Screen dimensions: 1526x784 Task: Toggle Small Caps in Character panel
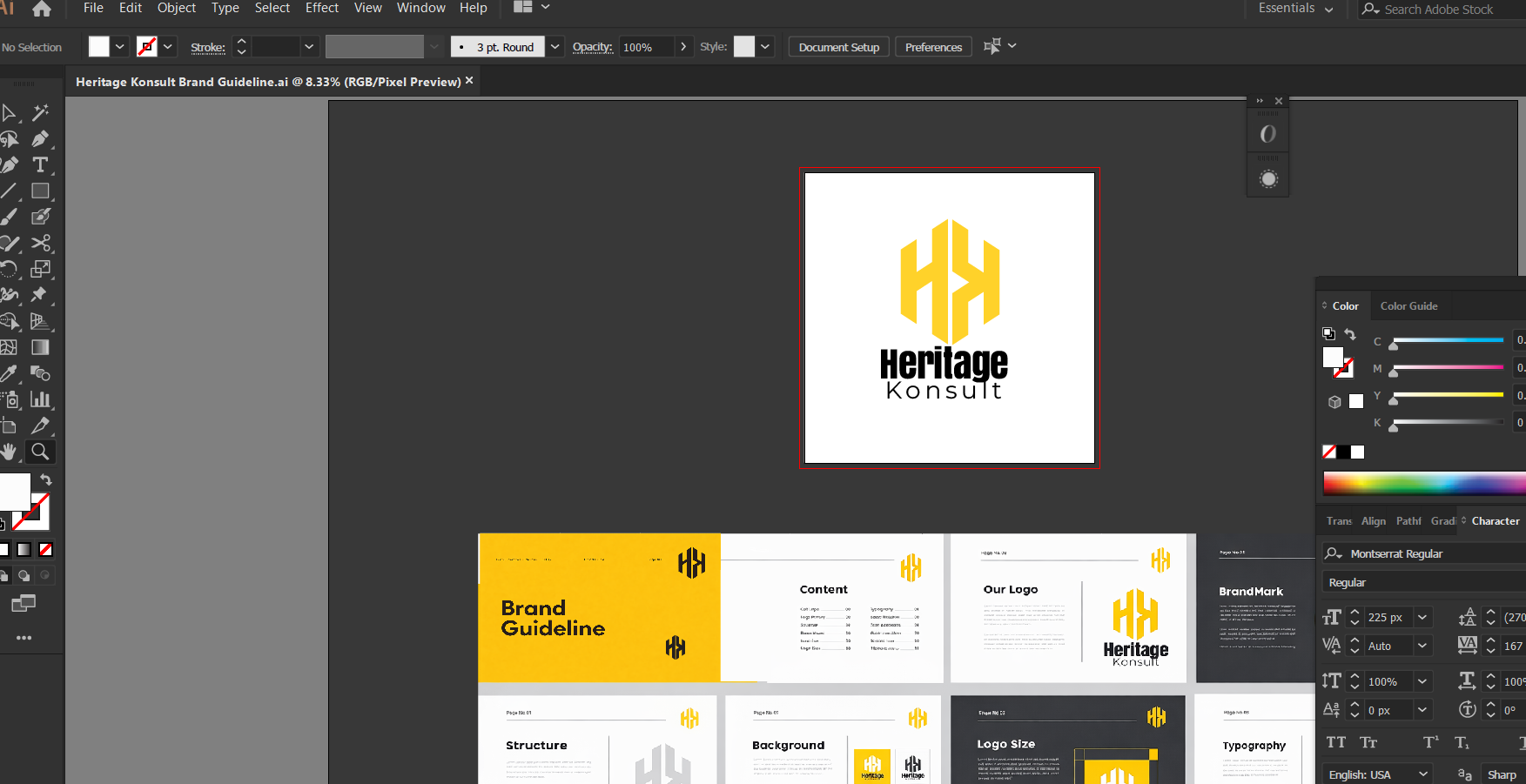coord(1368,742)
